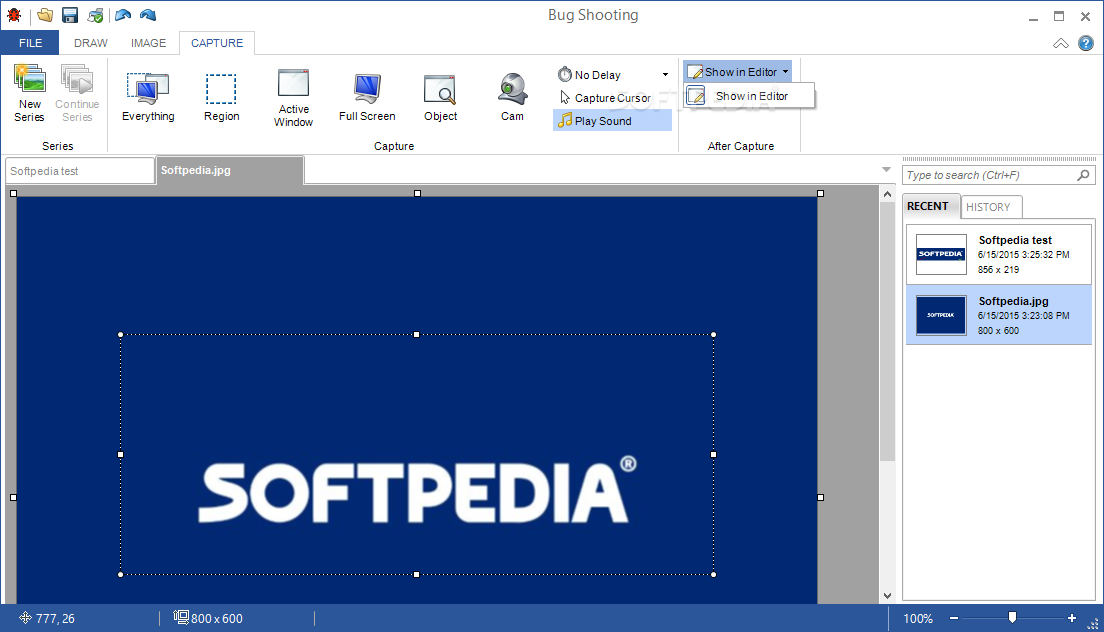Image resolution: width=1104 pixels, height=632 pixels.
Task: Select Show in Editor from dropdown menu
Action: [x=749, y=96]
